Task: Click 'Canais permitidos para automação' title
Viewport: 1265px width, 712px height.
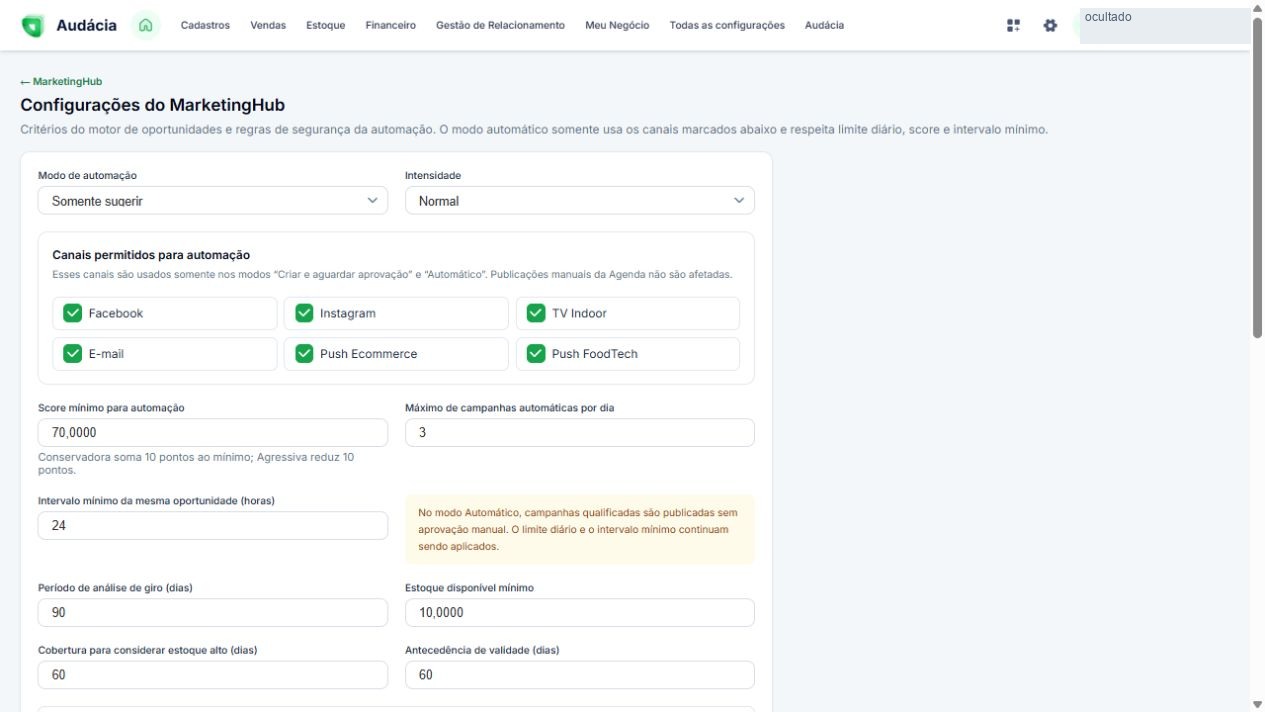Action: 151,255
